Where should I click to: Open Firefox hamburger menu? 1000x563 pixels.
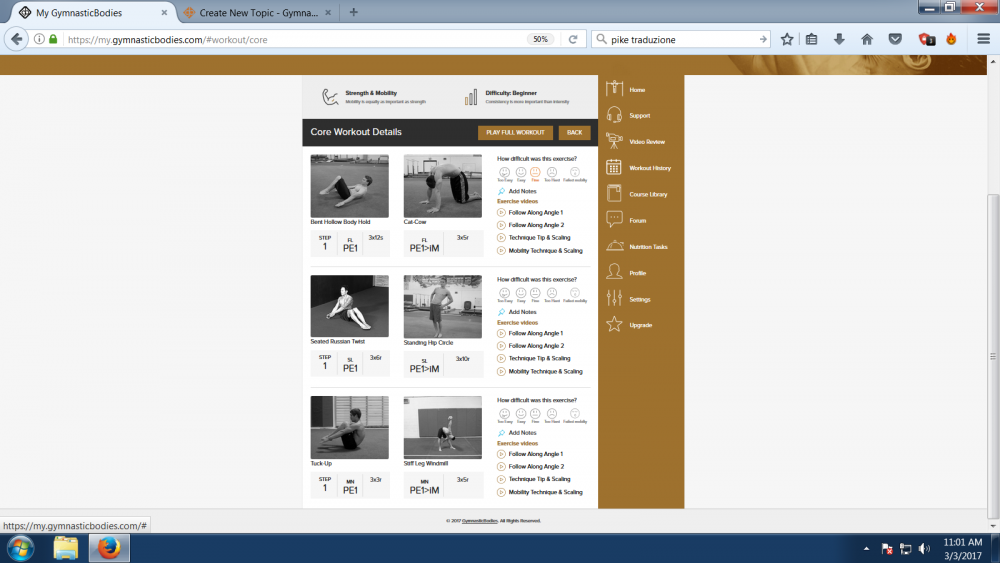983,39
